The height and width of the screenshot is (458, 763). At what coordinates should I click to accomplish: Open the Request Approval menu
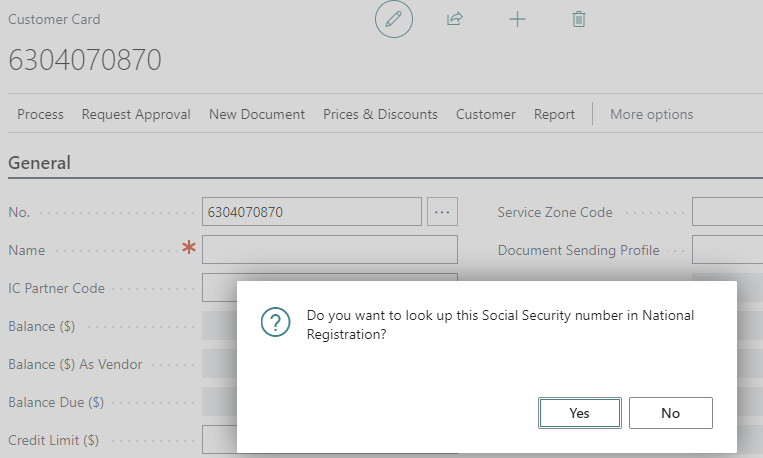tap(136, 114)
